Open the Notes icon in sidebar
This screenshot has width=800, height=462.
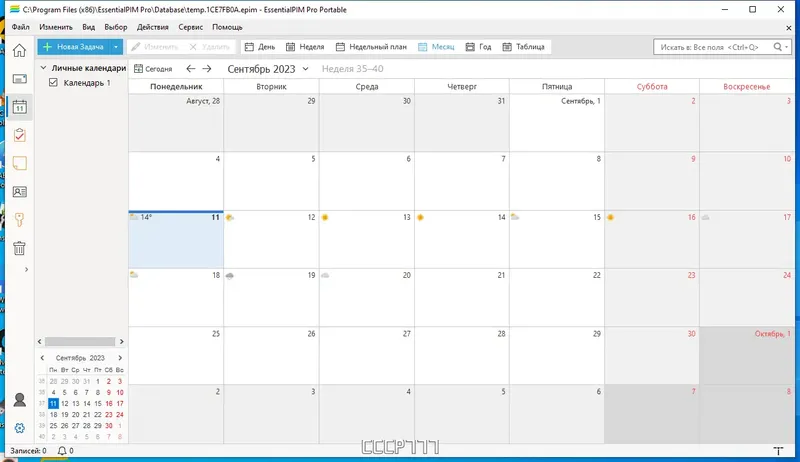pyautogui.click(x=19, y=163)
